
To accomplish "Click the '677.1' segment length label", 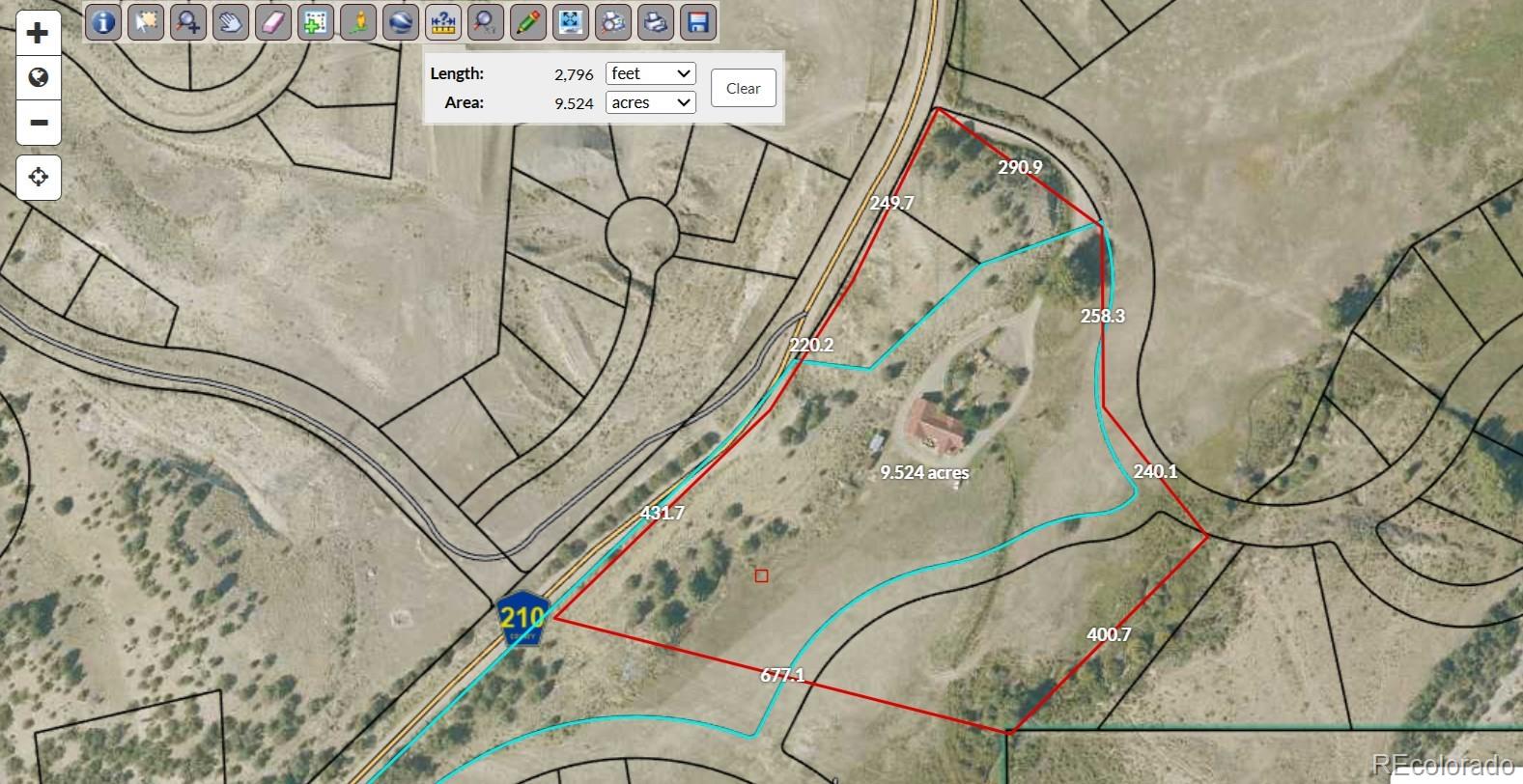I will (782, 676).
